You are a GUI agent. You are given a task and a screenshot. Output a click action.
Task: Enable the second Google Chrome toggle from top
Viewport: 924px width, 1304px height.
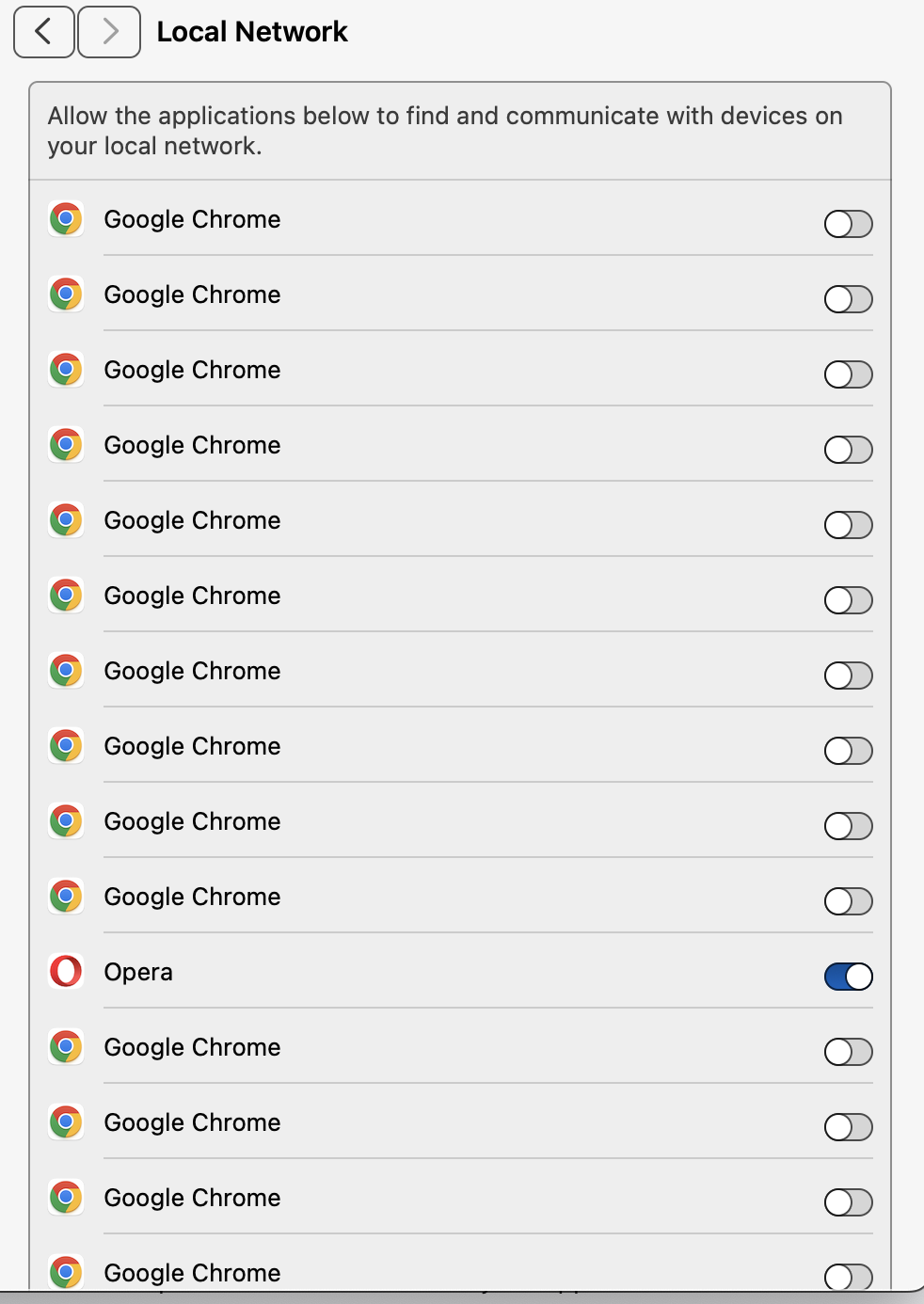[848, 299]
